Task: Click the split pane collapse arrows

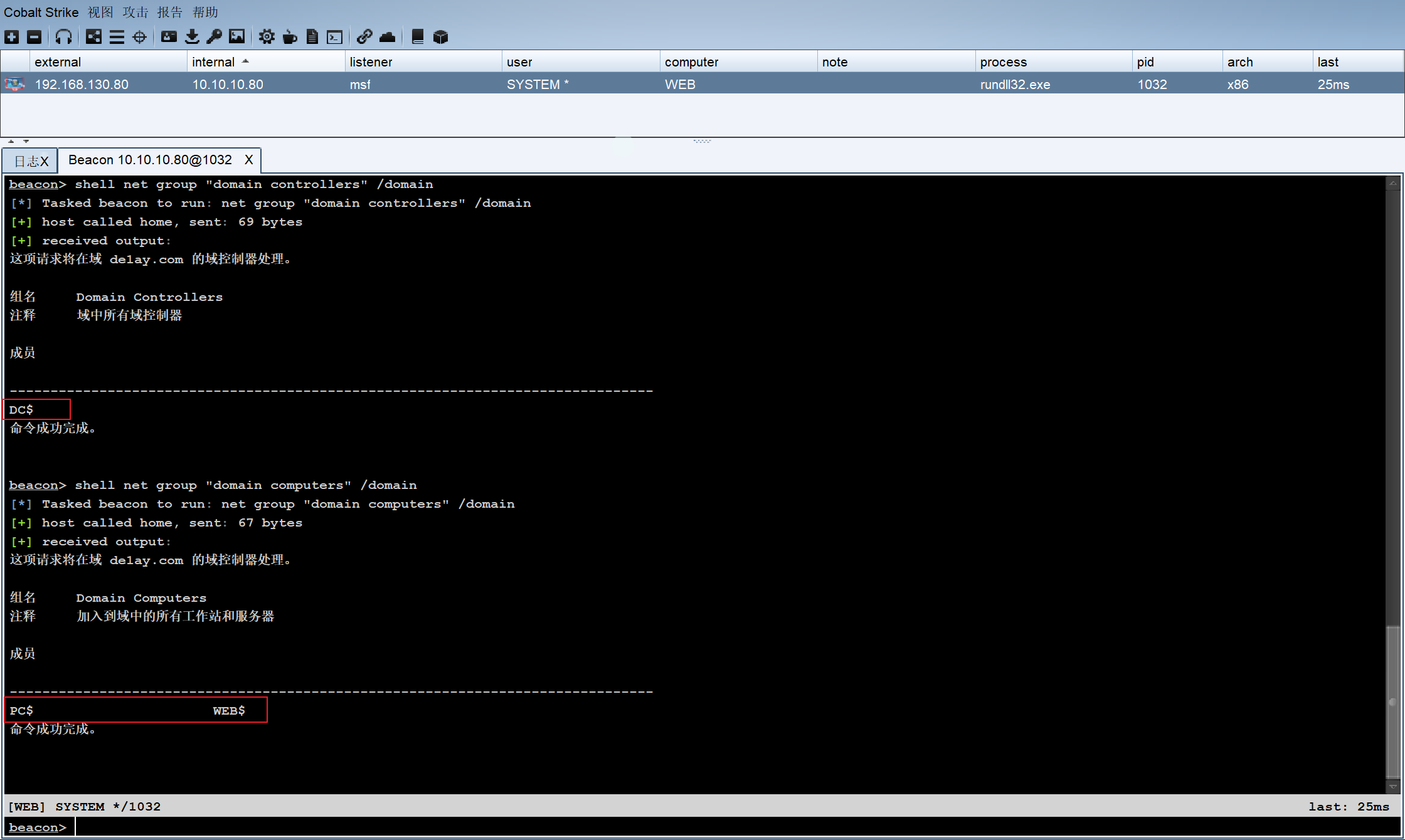Action: (x=18, y=142)
